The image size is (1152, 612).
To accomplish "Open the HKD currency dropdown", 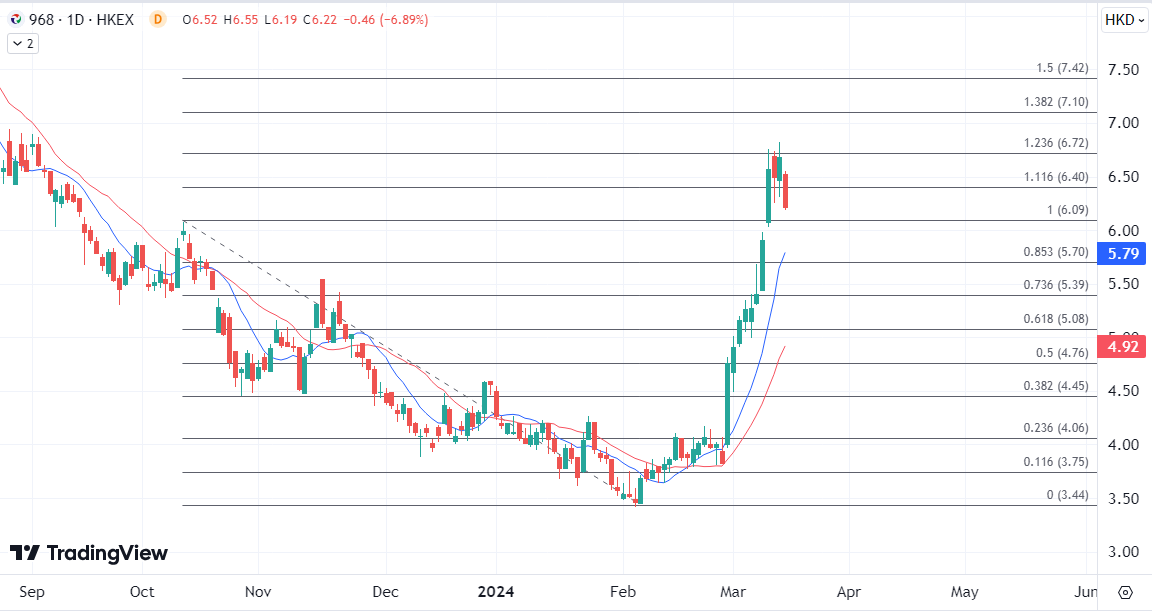I will (x=1124, y=19).
